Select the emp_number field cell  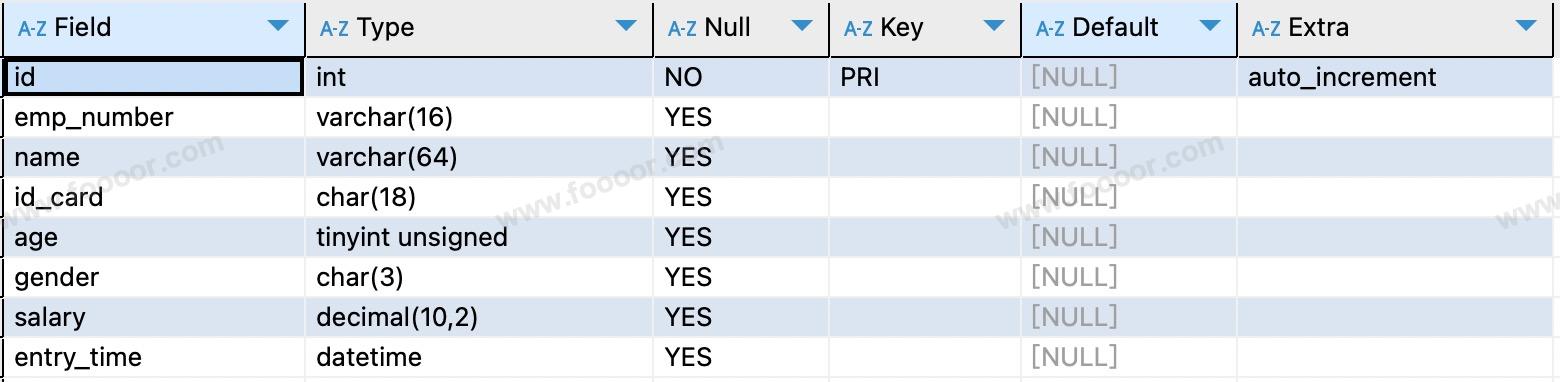(154, 117)
